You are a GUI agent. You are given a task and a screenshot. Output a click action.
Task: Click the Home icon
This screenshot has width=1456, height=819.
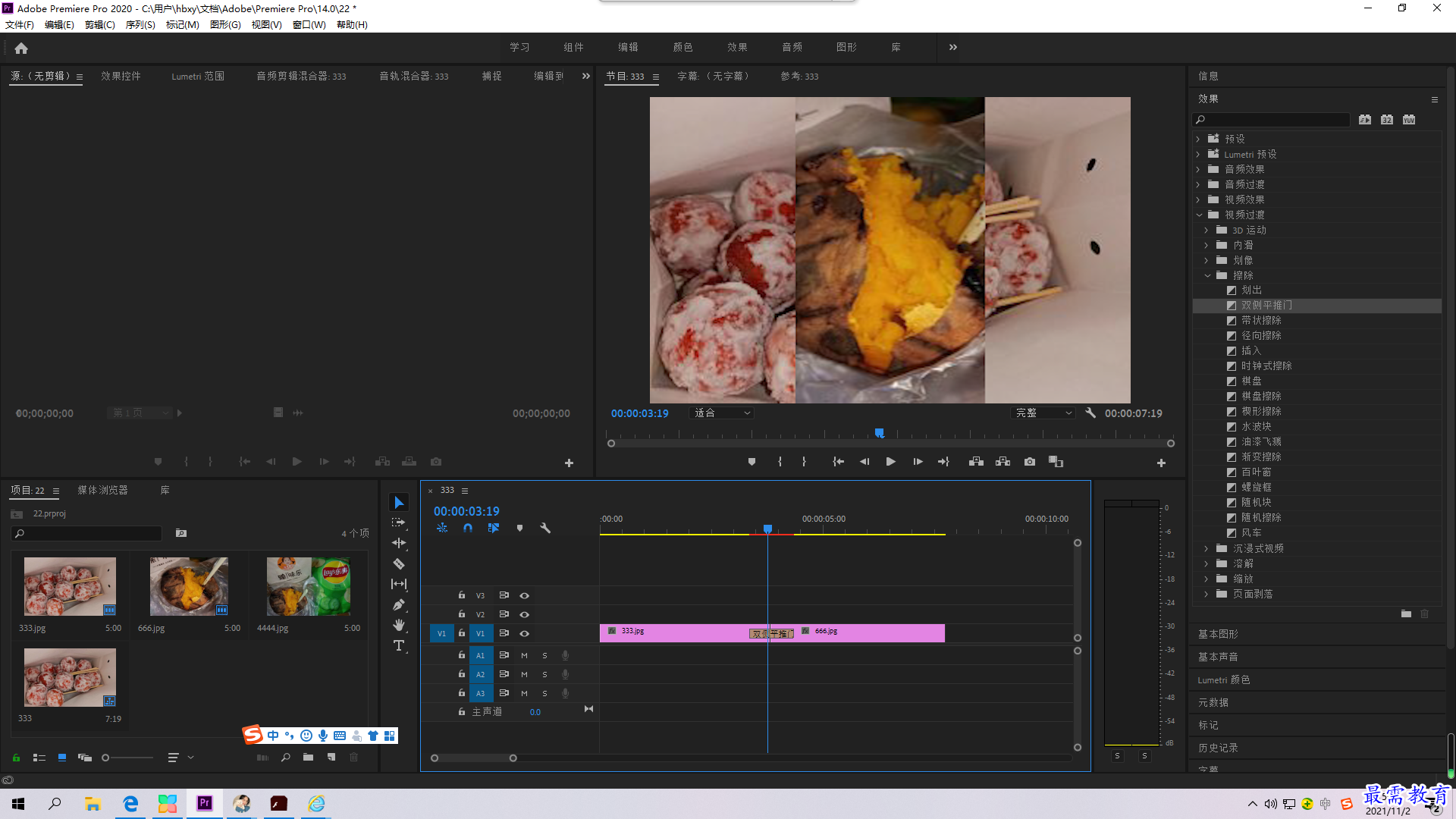[x=21, y=48]
